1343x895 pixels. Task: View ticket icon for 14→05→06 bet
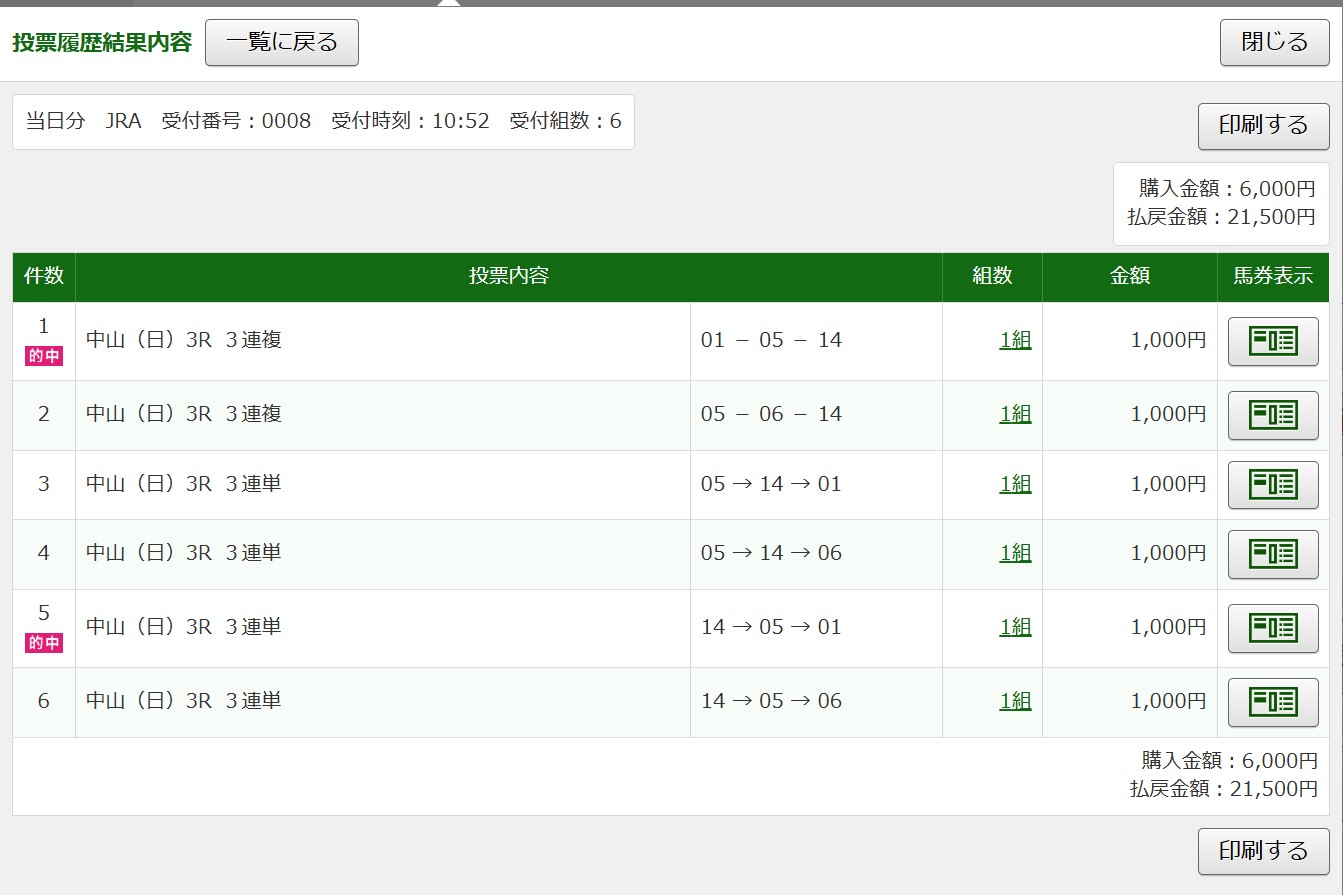[1272, 702]
